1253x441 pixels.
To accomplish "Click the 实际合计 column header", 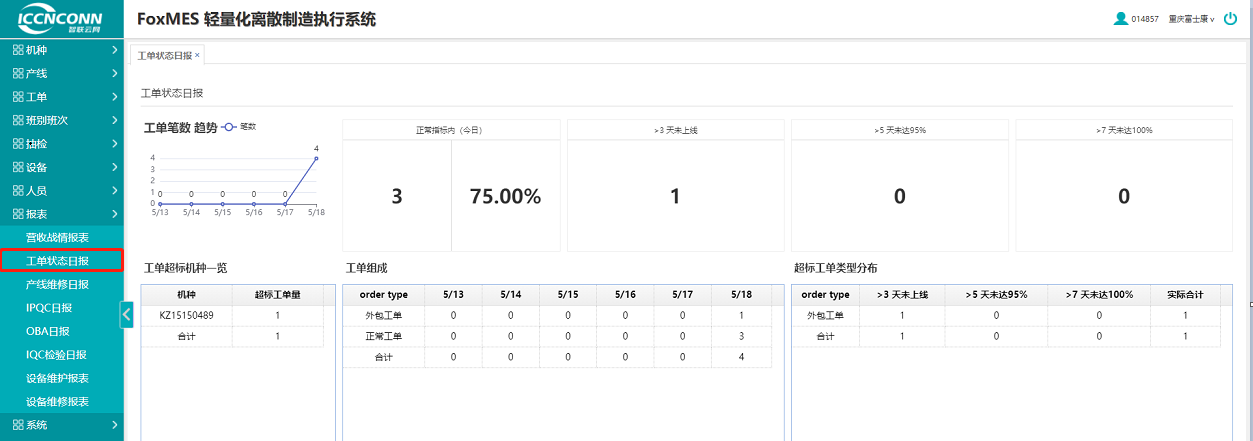I will 1185,294.
